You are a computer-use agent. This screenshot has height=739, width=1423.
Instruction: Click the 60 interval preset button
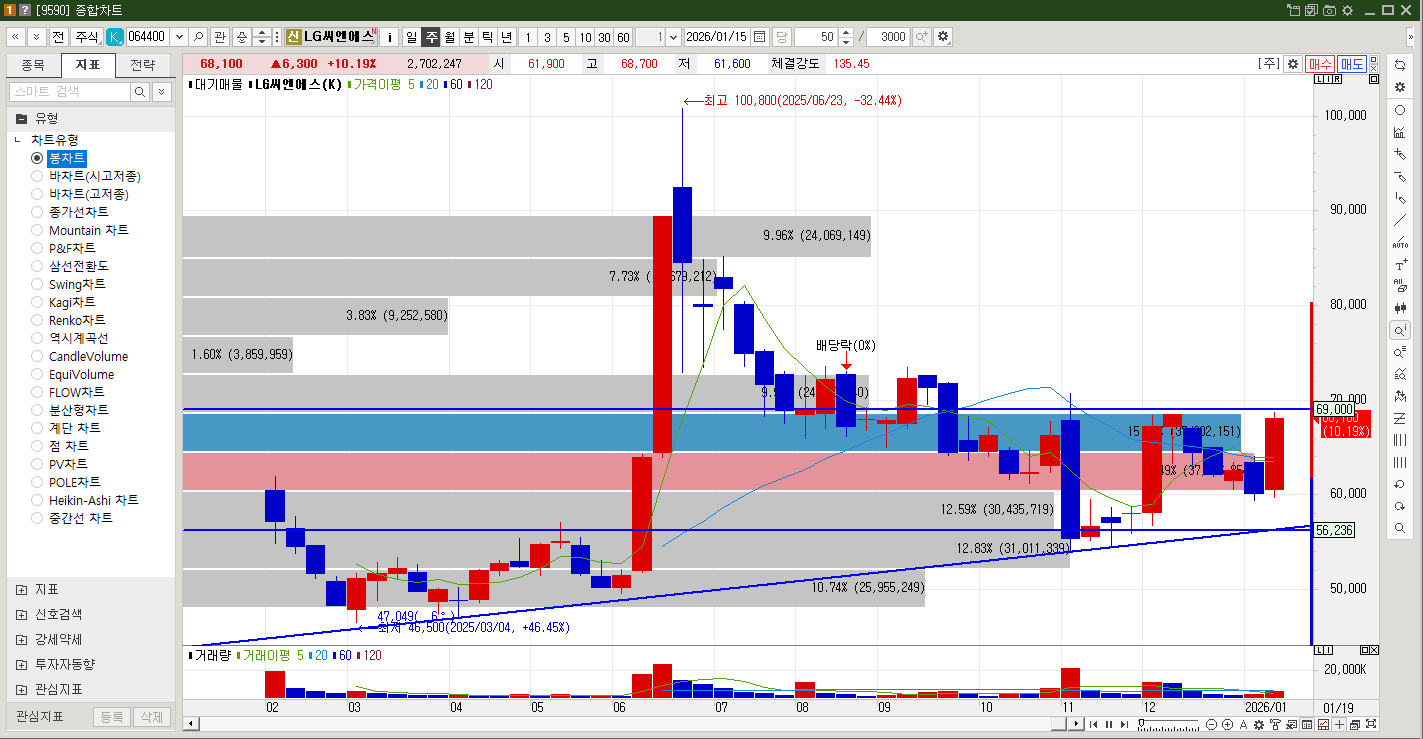[x=623, y=37]
